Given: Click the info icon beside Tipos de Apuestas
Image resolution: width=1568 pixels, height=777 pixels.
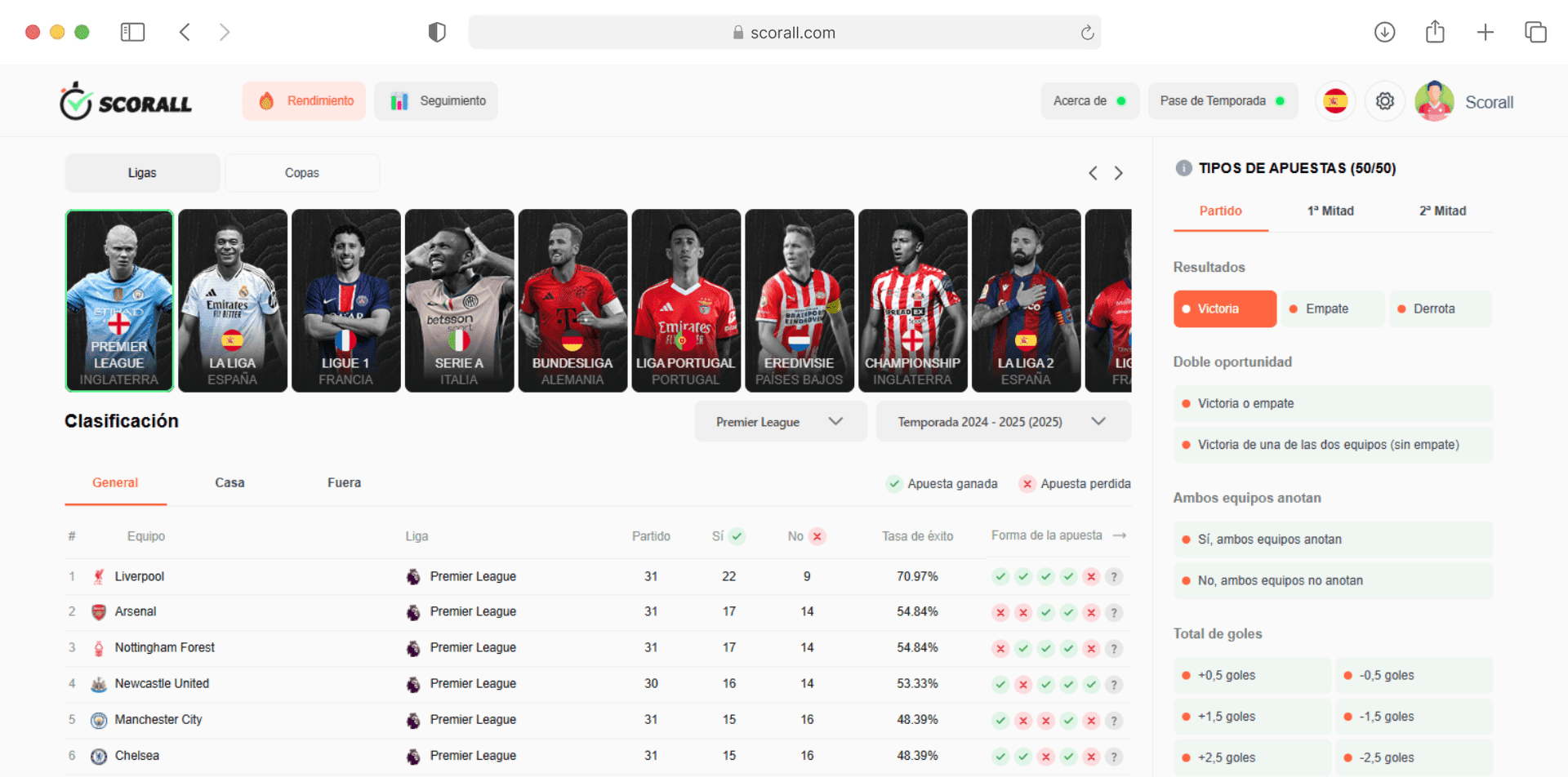Looking at the screenshot, I should pyautogui.click(x=1183, y=168).
